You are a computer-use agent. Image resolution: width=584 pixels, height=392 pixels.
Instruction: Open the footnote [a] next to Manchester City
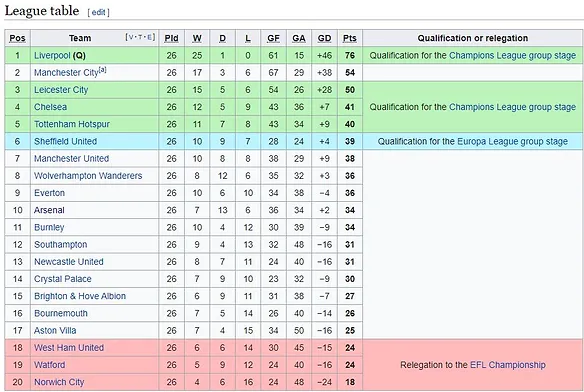(102, 70)
